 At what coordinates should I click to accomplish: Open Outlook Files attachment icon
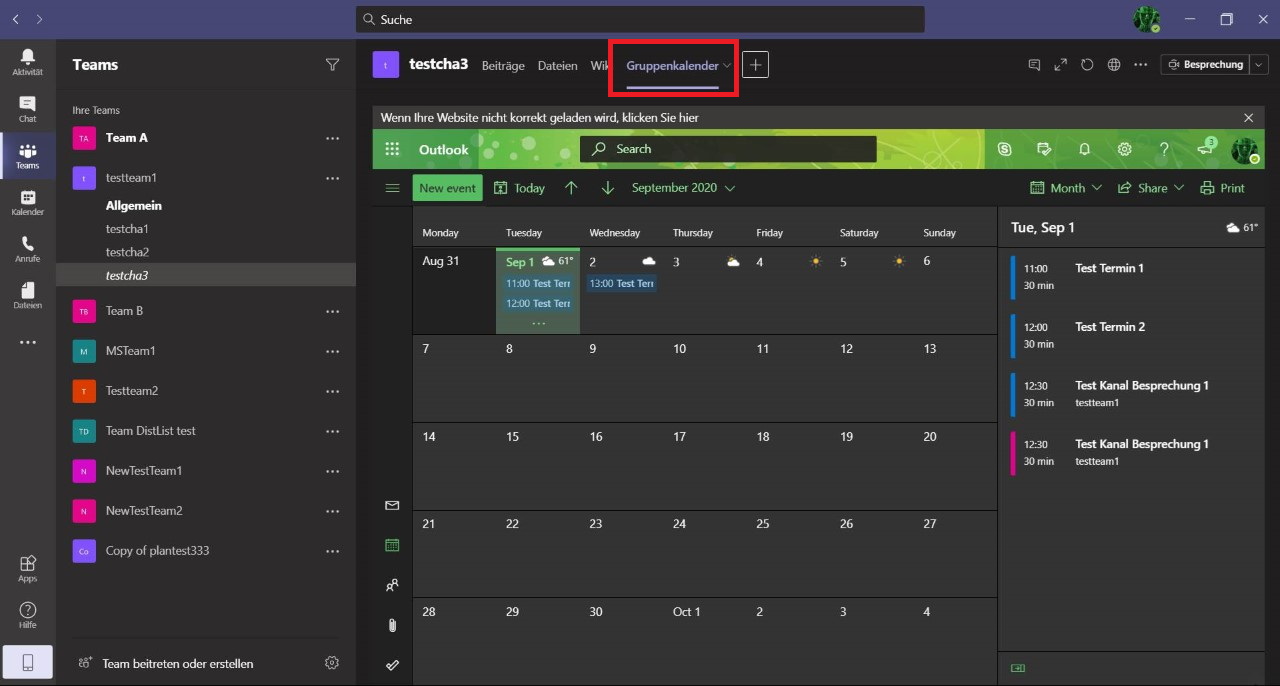pyautogui.click(x=392, y=626)
